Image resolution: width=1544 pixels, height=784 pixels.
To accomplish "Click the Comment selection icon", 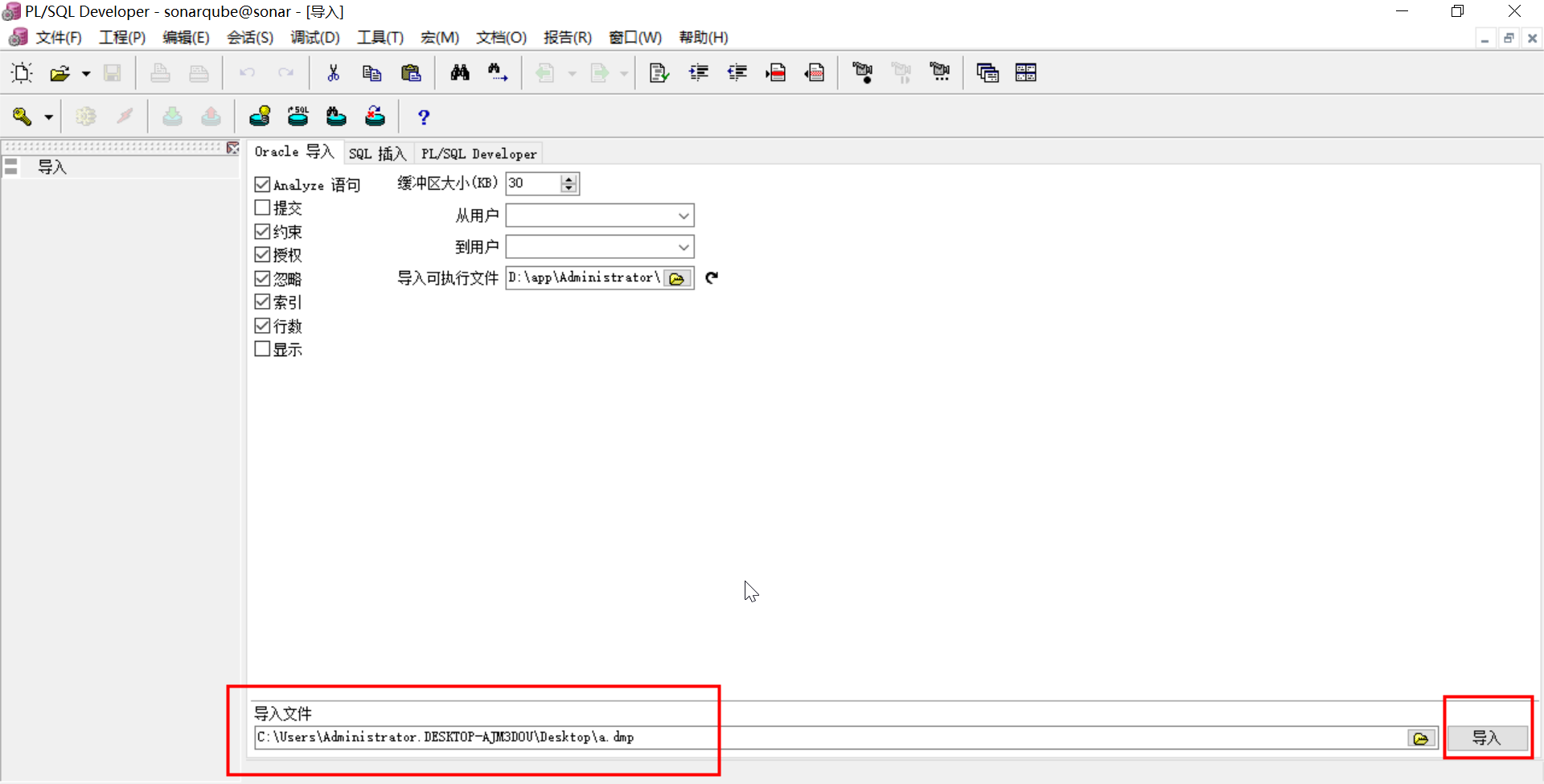I will click(x=776, y=73).
